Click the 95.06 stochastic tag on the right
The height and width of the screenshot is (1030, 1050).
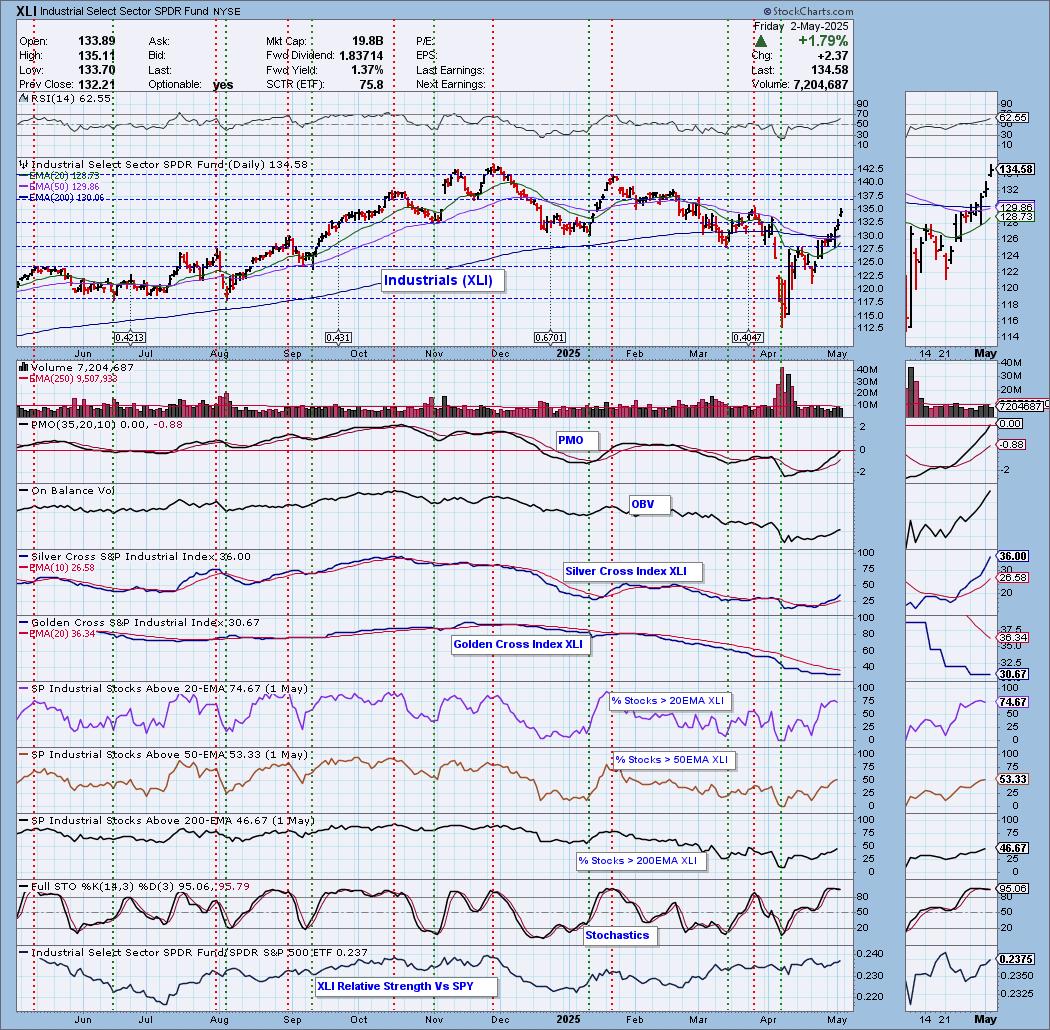point(1013,889)
